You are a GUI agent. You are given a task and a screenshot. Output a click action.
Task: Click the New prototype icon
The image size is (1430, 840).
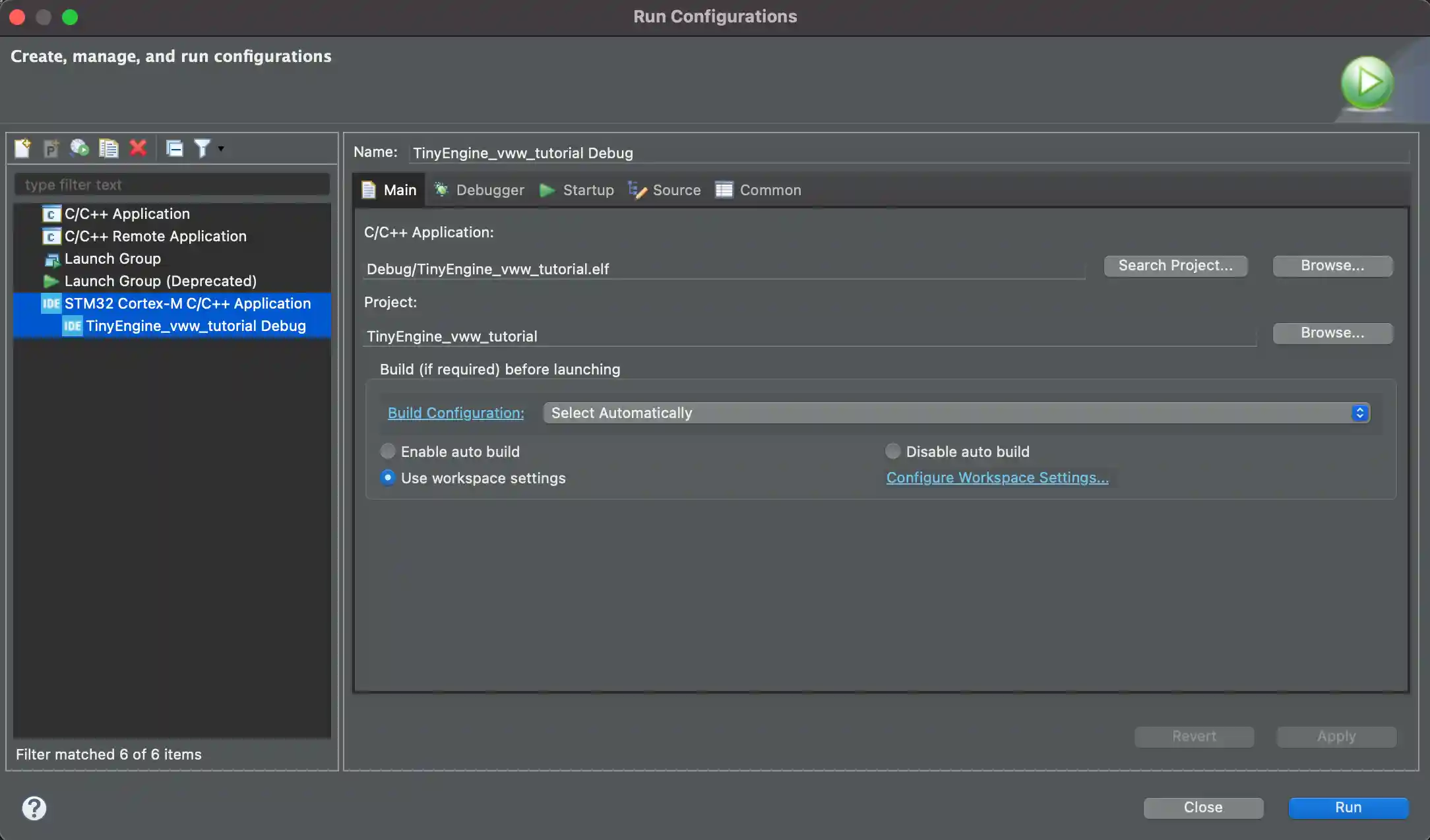coord(51,148)
